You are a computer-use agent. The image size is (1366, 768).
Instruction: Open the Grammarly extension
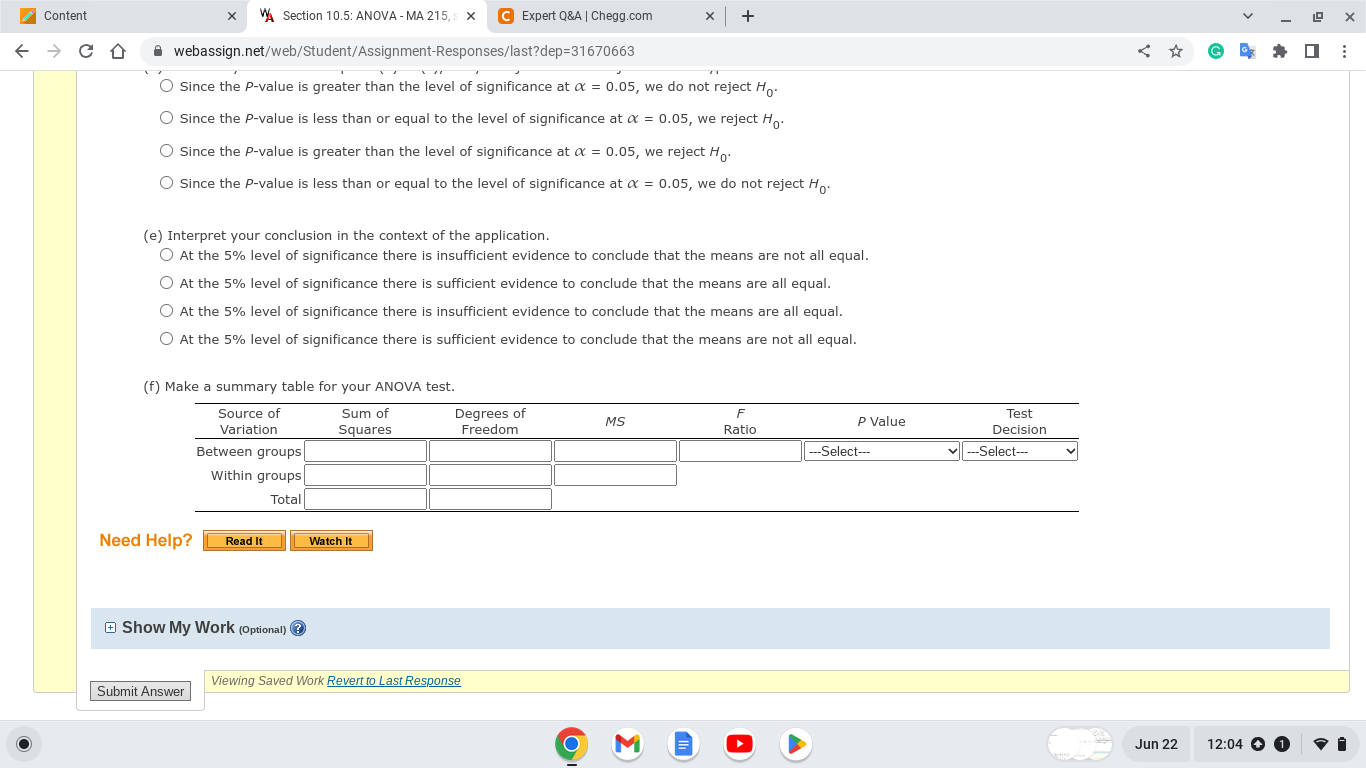point(1215,51)
